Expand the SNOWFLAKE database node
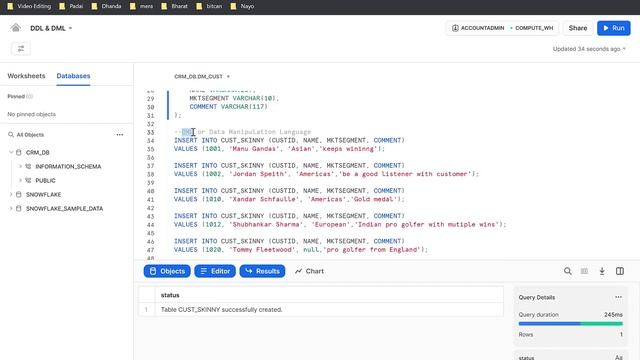 click(x=11, y=194)
